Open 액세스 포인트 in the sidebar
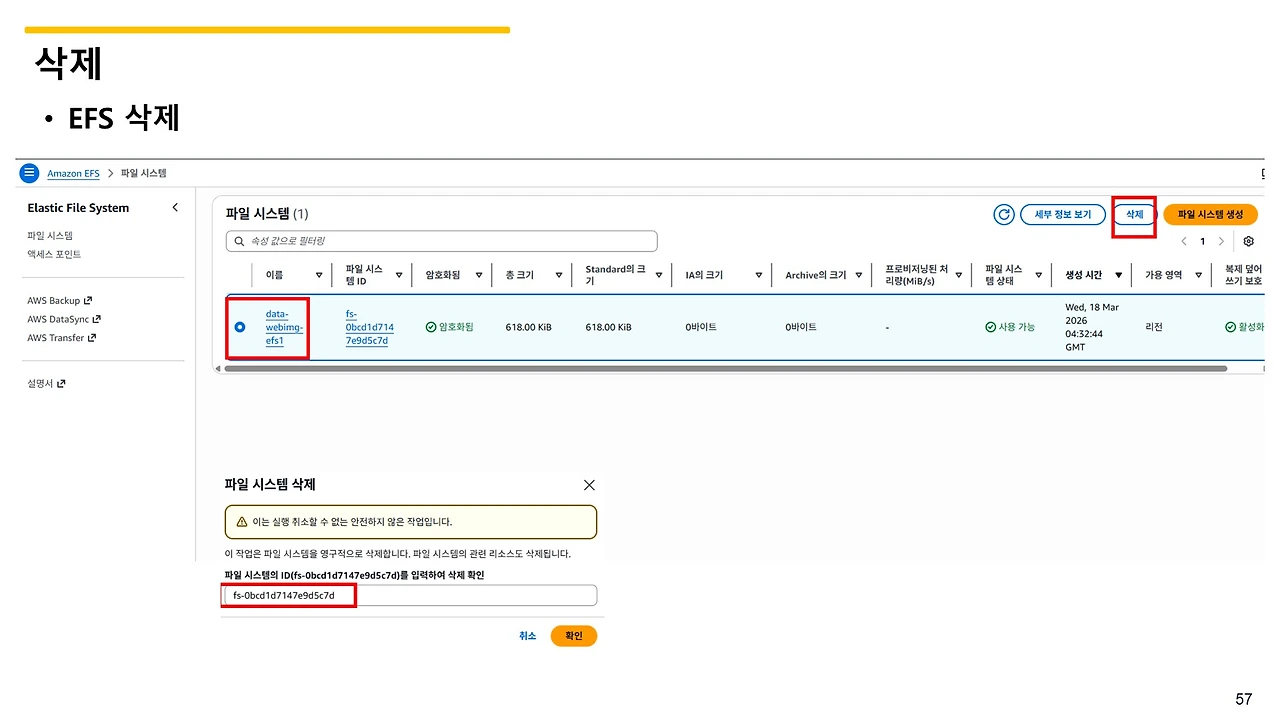 [54, 254]
